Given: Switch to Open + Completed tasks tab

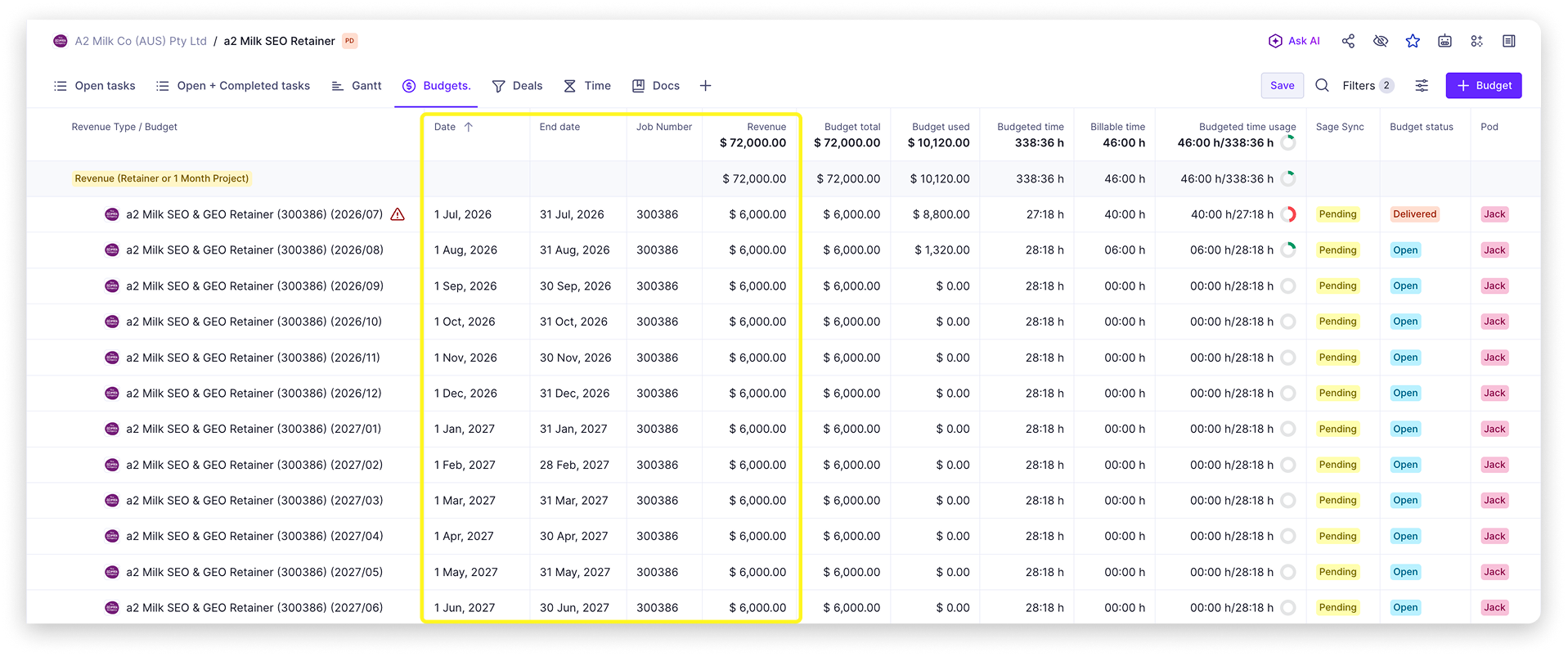Looking at the screenshot, I should (x=233, y=85).
